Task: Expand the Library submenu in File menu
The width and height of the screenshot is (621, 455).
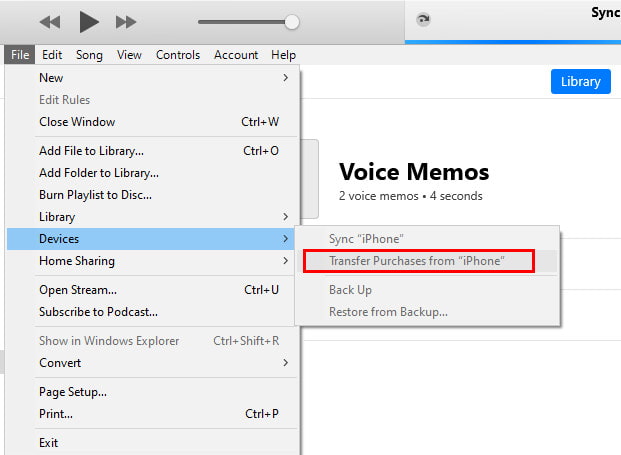Action: pyautogui.click(x=152, y=217)
